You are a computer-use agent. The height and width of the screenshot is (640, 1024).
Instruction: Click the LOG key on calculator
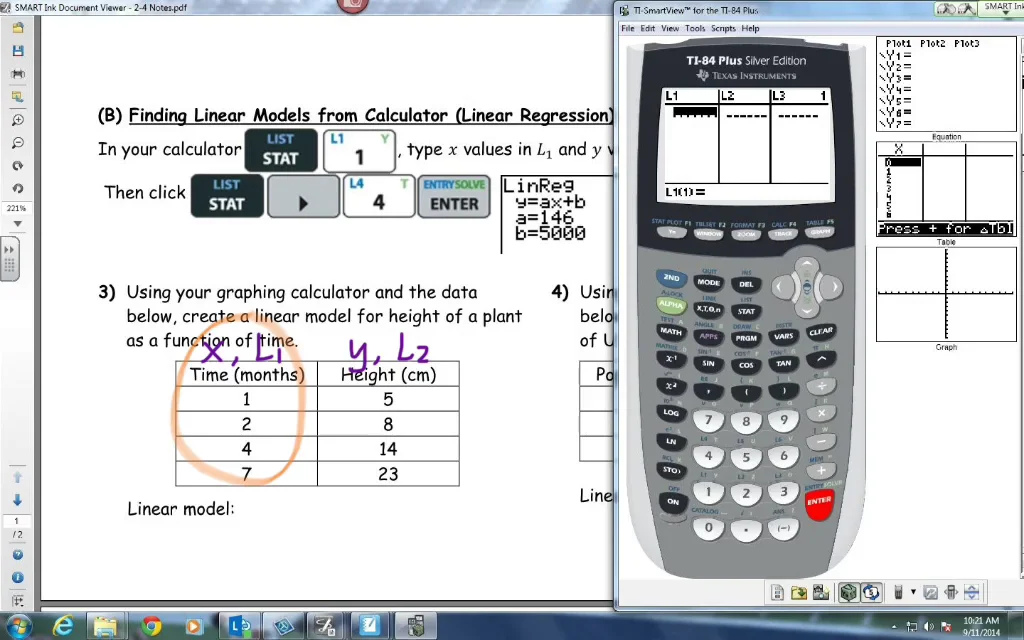[x=671, y=413]
